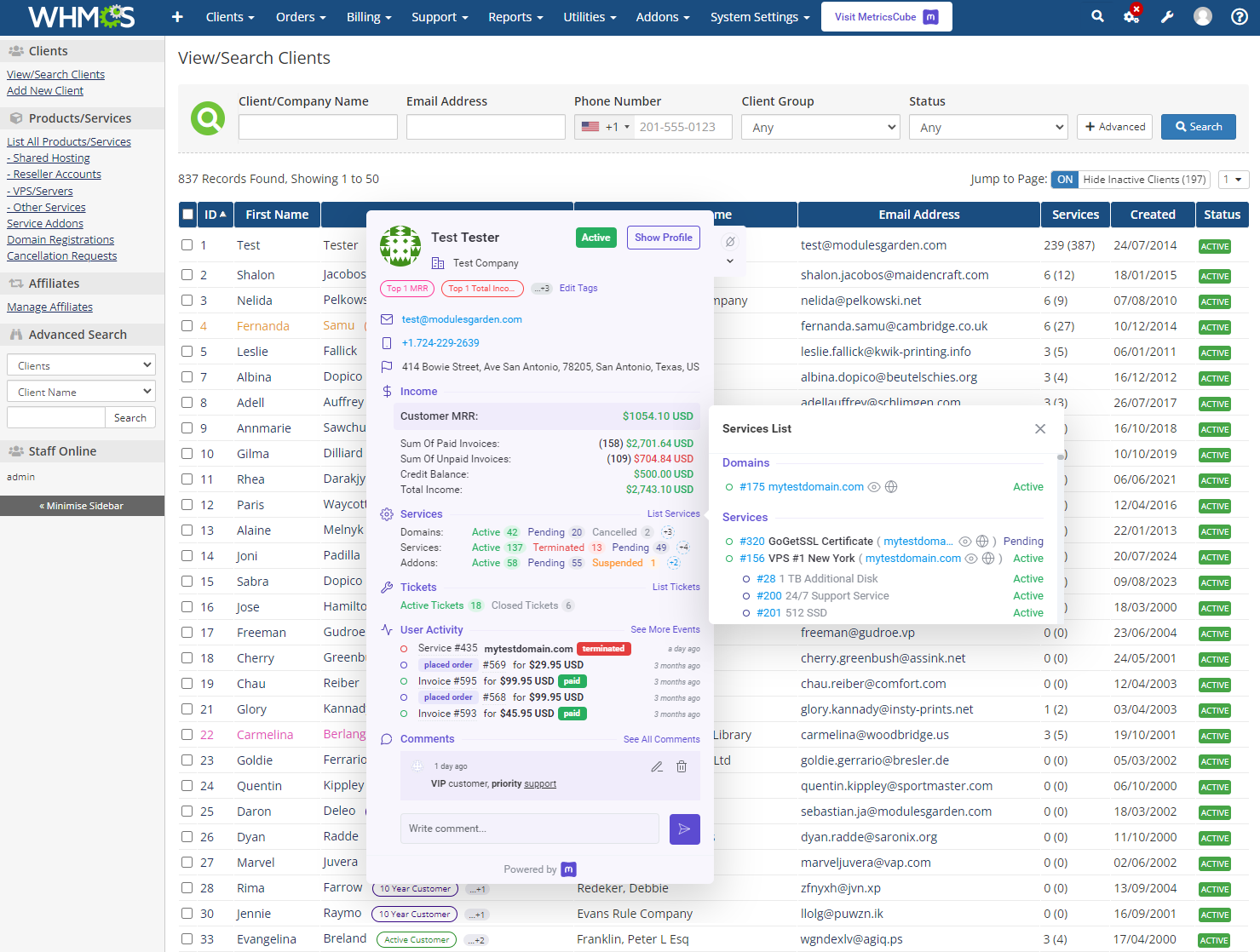Click the help question mark icon
The image size is (1260, 952).
coord(1240,17)
